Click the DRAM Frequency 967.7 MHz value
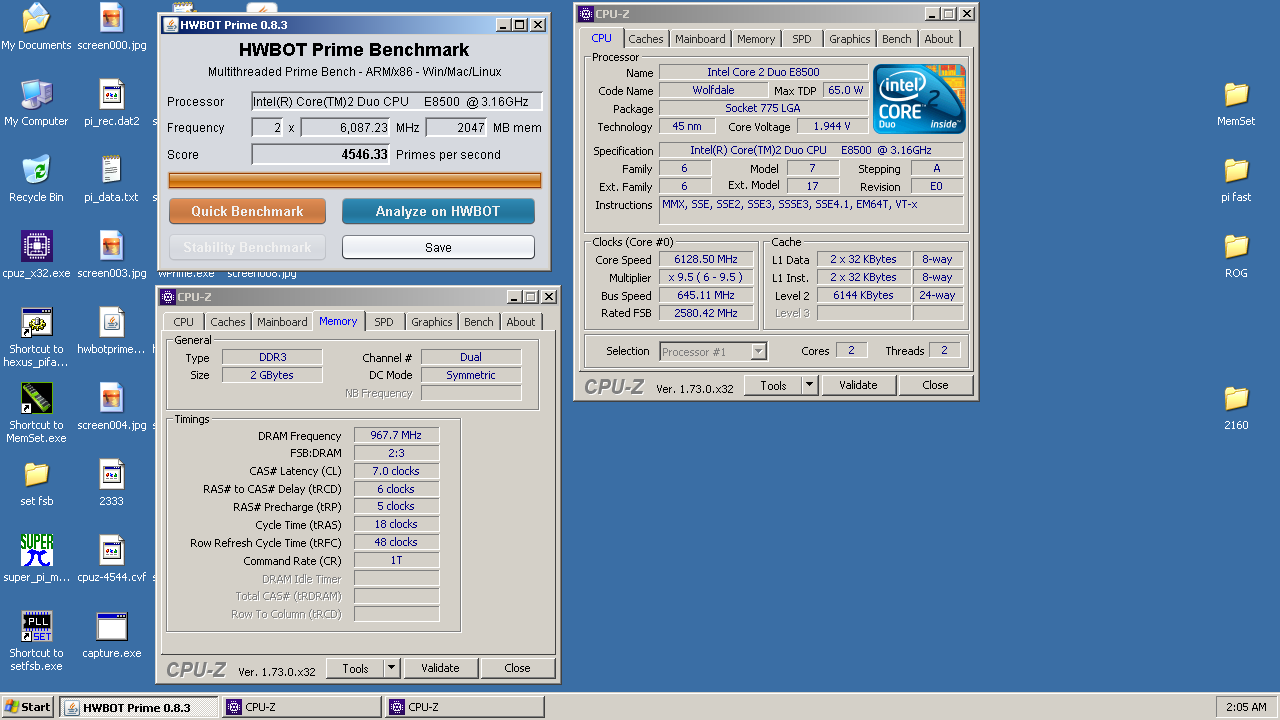This screenshot has width=1280, height=720. [x=397, y=435]
